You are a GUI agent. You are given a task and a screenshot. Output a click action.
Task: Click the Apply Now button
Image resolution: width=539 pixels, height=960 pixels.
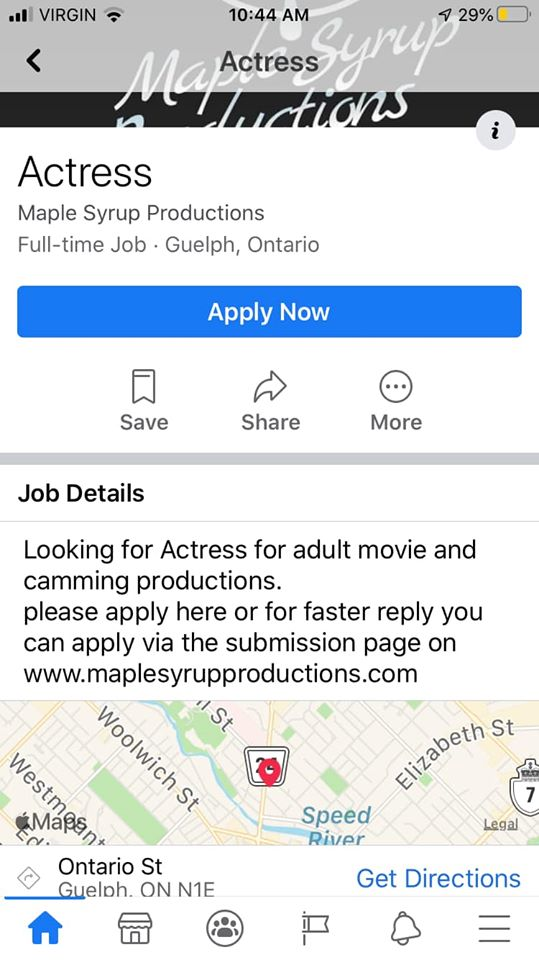270,312
